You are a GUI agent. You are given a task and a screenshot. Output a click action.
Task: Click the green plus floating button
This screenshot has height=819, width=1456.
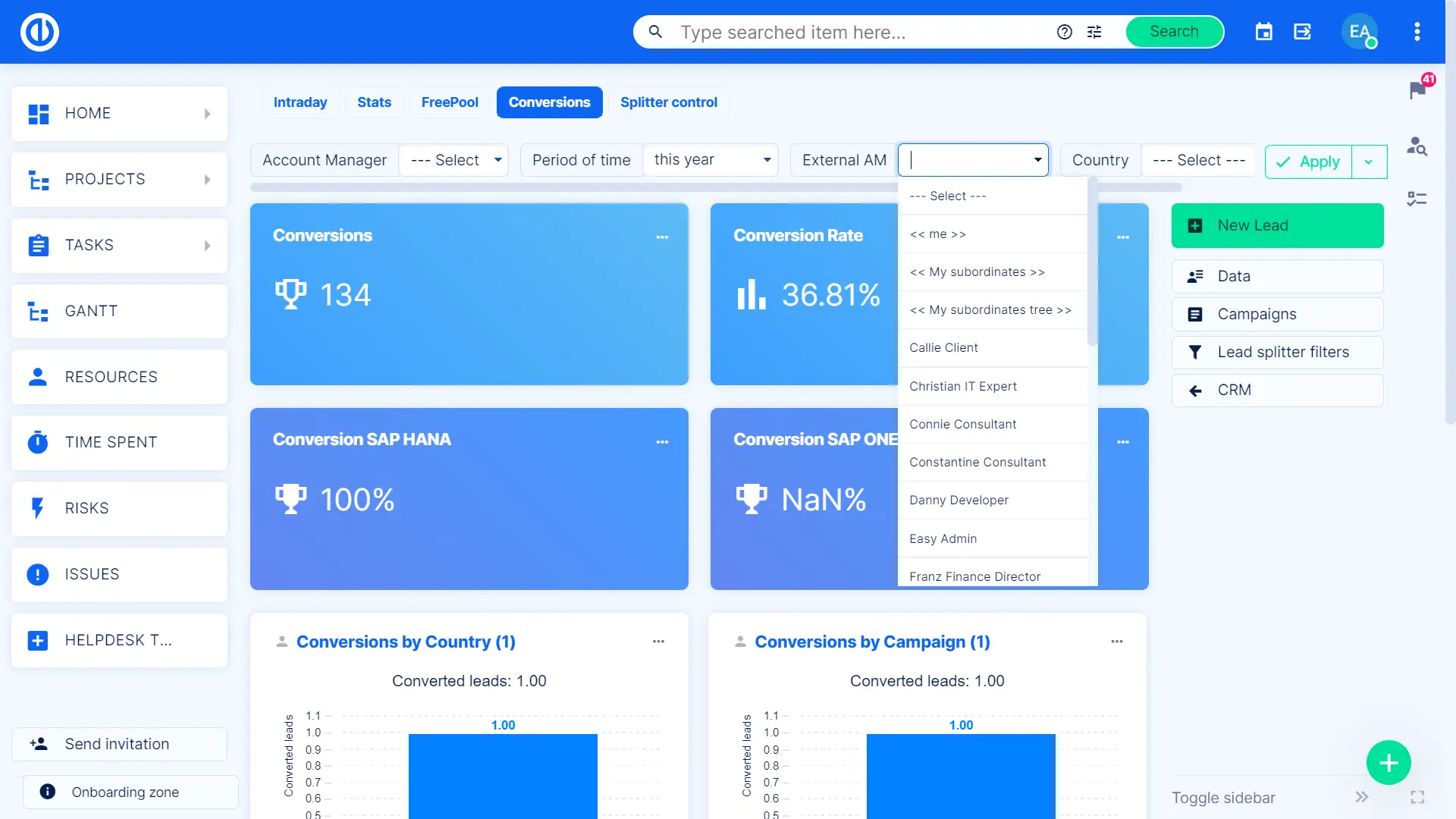coord(1389,762)
